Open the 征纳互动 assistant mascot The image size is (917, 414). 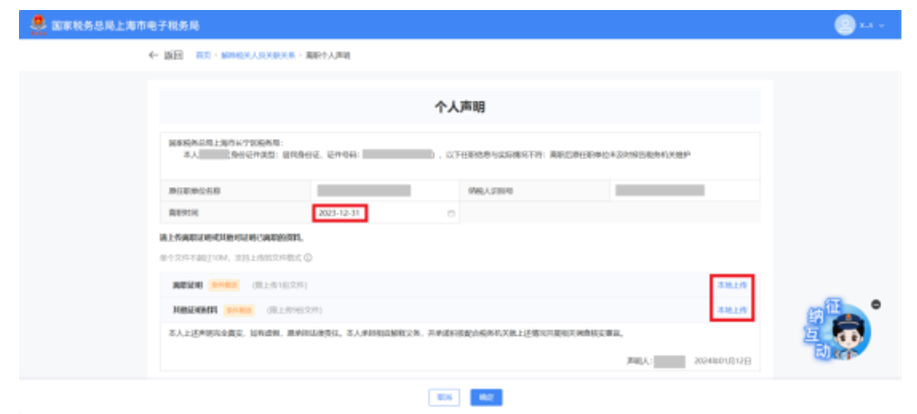(x=832, y=335)
